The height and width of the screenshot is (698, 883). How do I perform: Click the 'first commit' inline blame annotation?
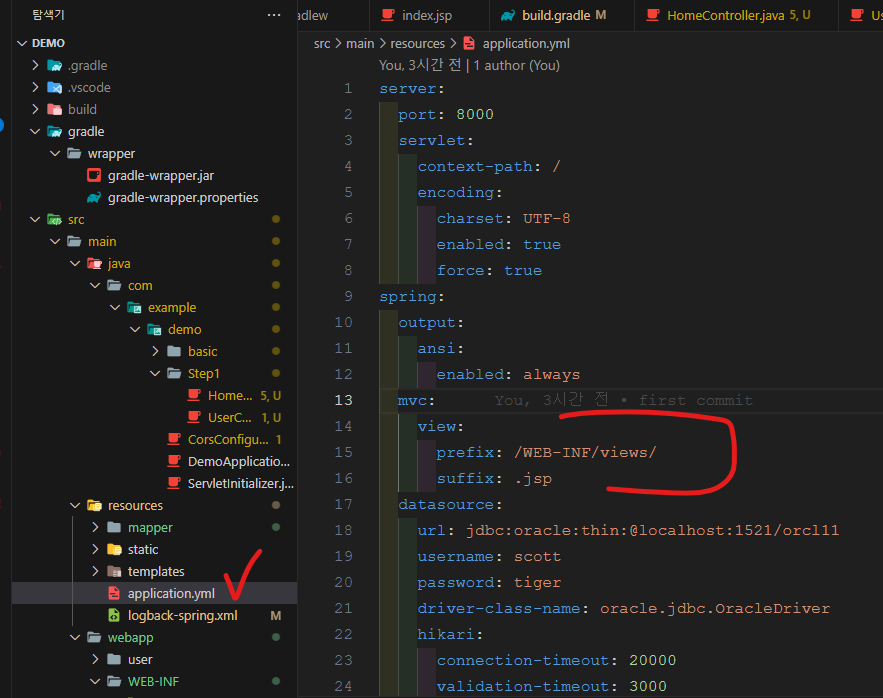(695, 400)
